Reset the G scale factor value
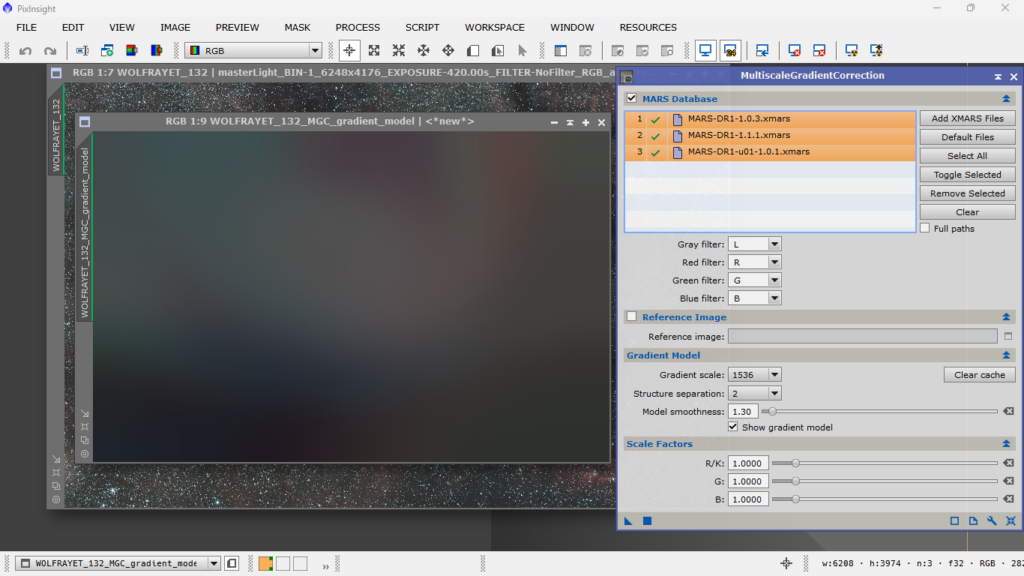The height and width of the screenshot is (576, 1024). (x=1009, y=481)
